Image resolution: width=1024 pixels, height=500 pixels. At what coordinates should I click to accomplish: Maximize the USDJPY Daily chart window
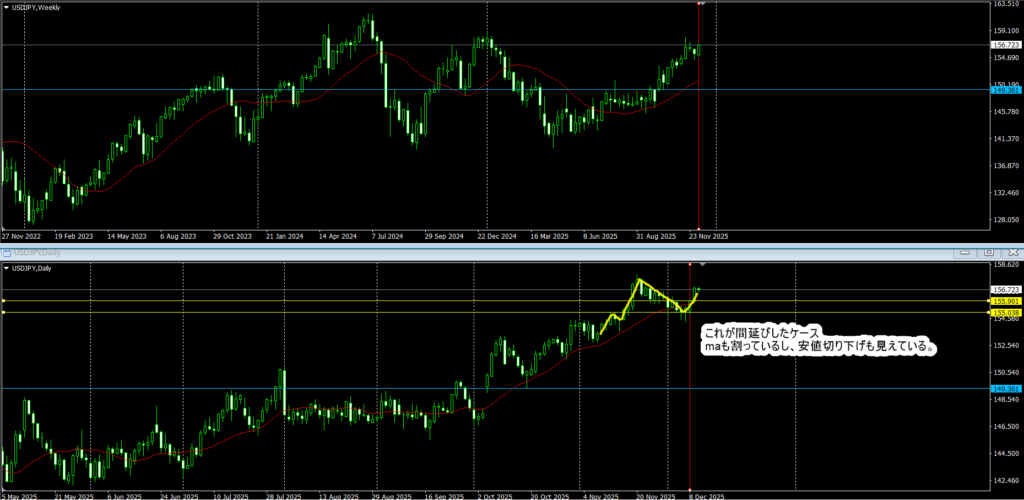(x=988, y=253)
